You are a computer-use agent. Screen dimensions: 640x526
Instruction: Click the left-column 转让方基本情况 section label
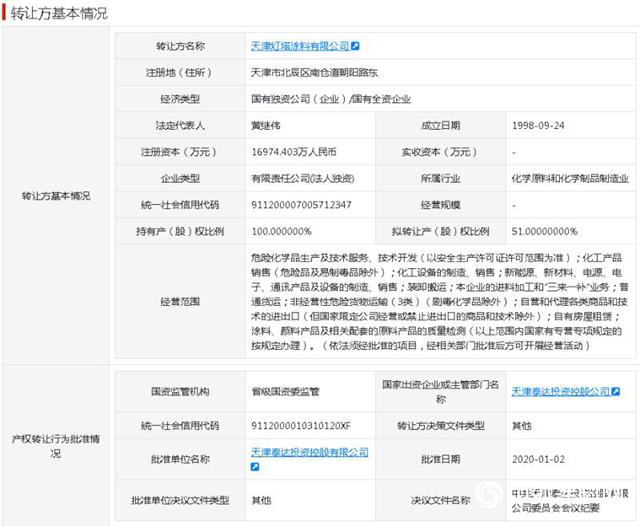pos(56,196)
